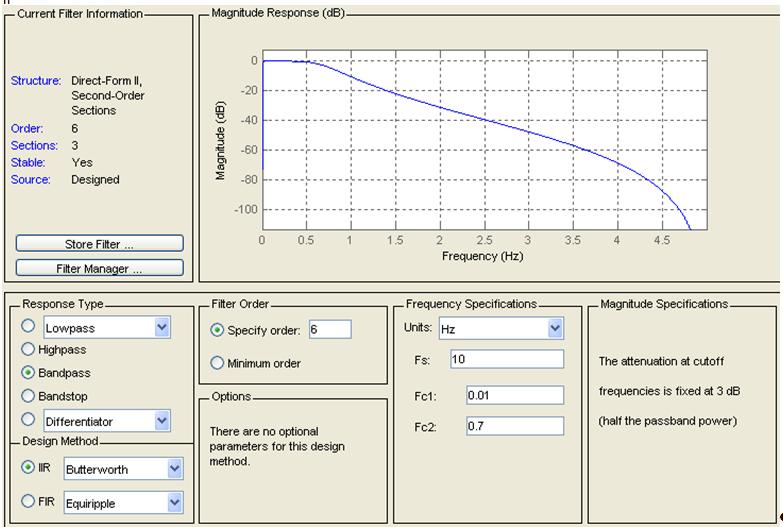Open the Filter Manager dialog

point(99,268)
